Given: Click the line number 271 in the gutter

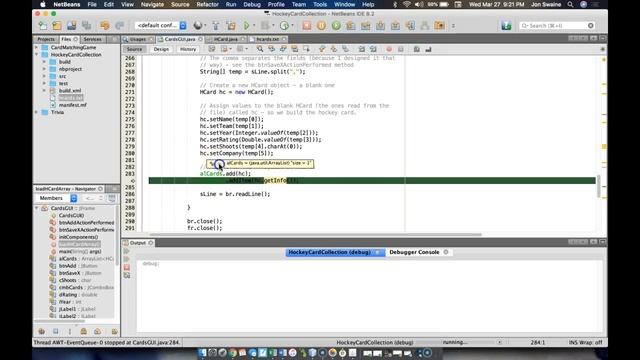Looking at the screenshot, I should point(130,92).
